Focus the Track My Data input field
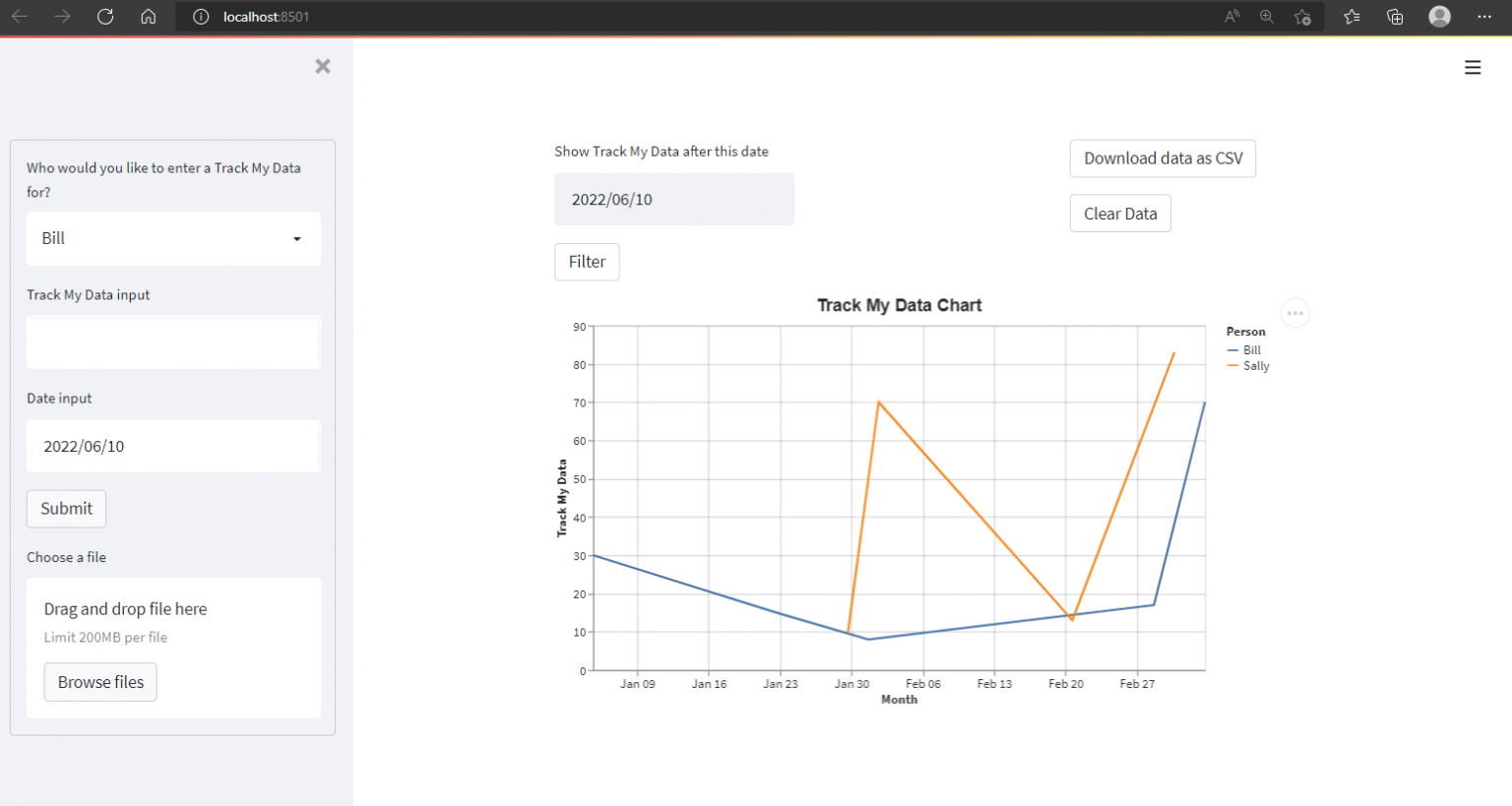1512x806 pixels. pos(173,342)
